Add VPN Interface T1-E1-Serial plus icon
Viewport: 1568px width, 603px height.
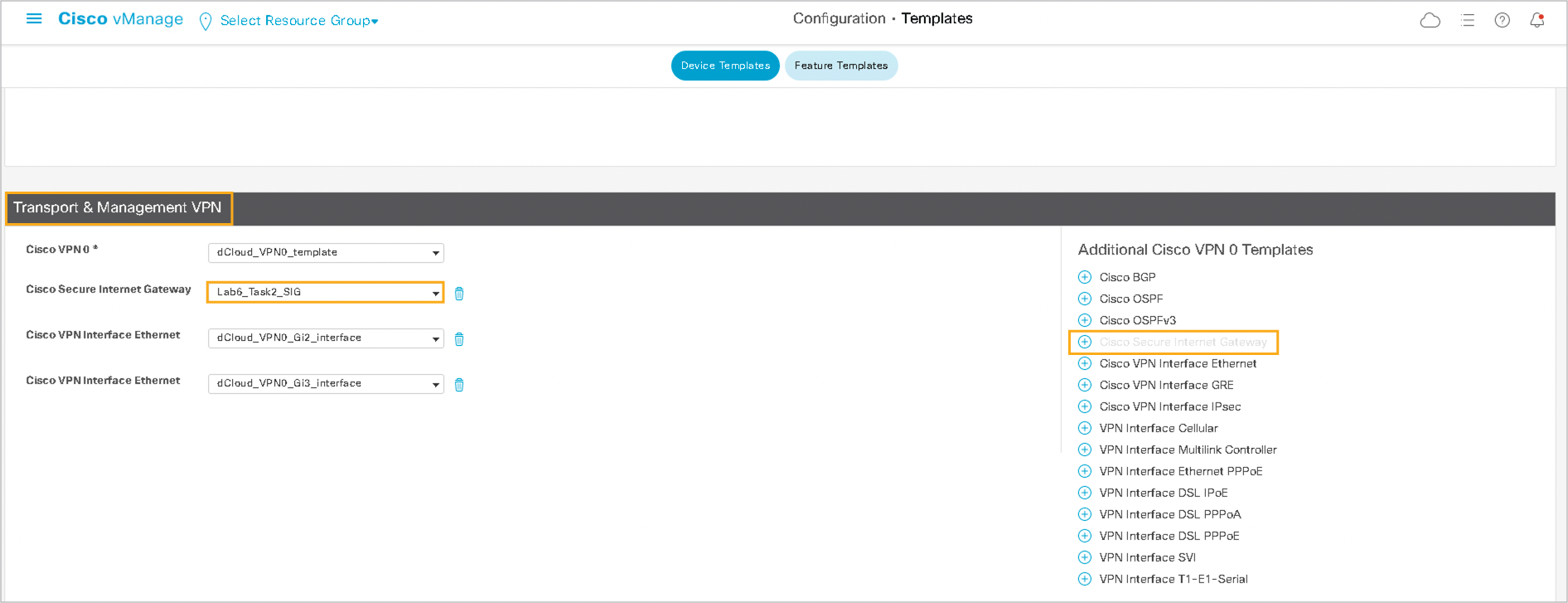coord(1084,579)
